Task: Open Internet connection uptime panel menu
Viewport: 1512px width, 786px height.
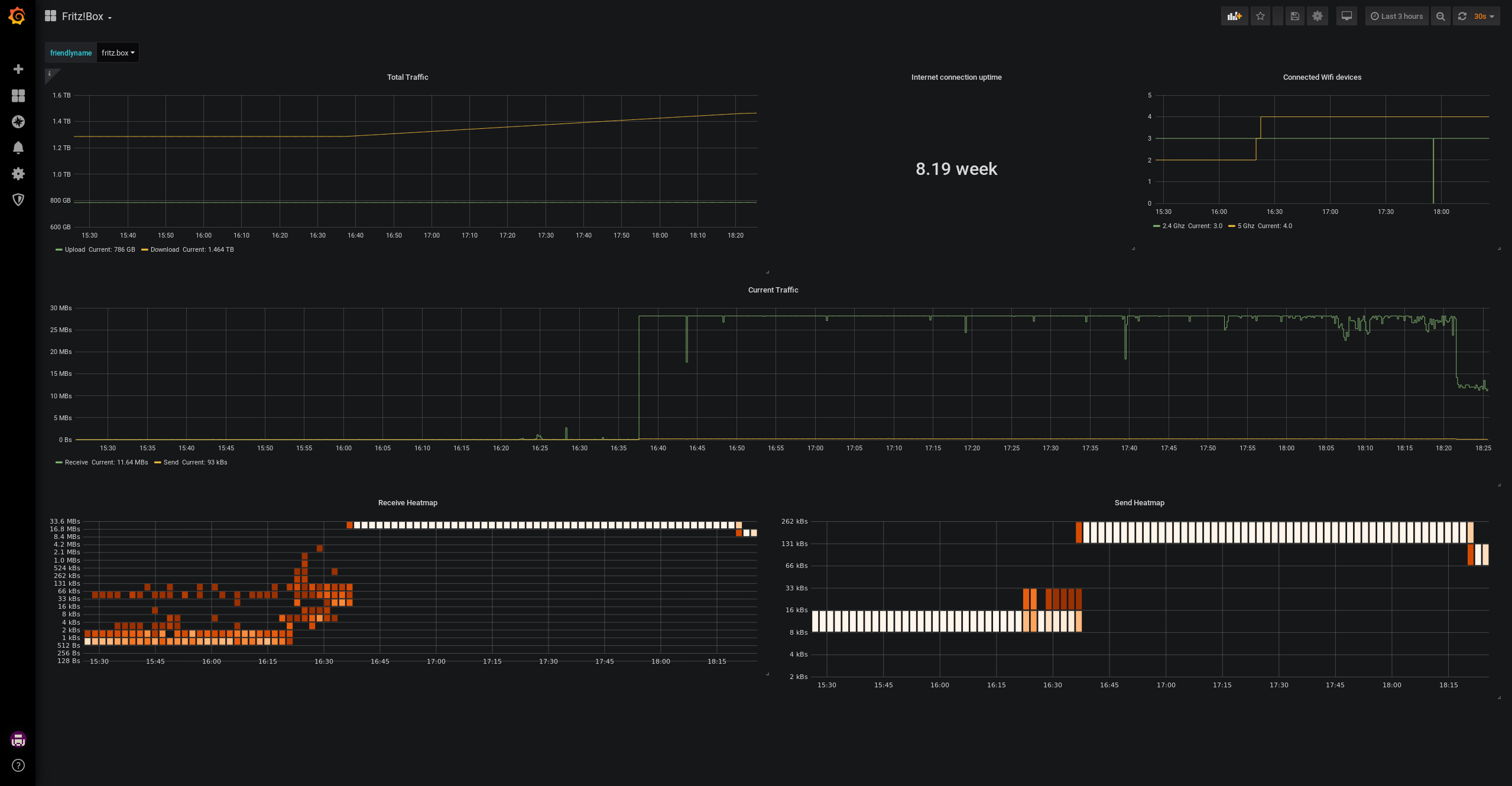Action: pos(956,77)
